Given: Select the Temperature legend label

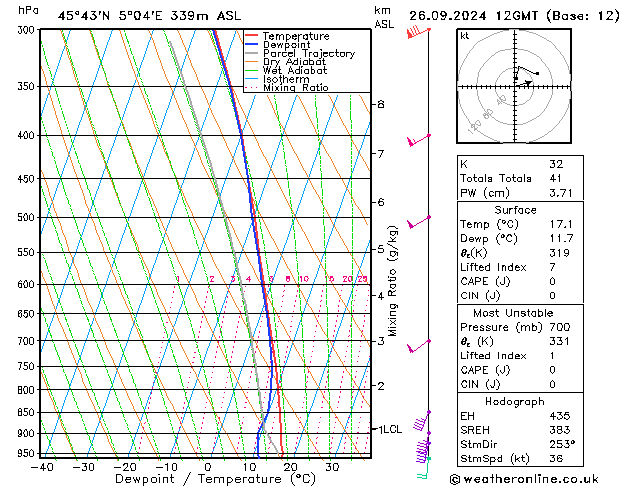Looking at the screenshot, I should point(296,36).
